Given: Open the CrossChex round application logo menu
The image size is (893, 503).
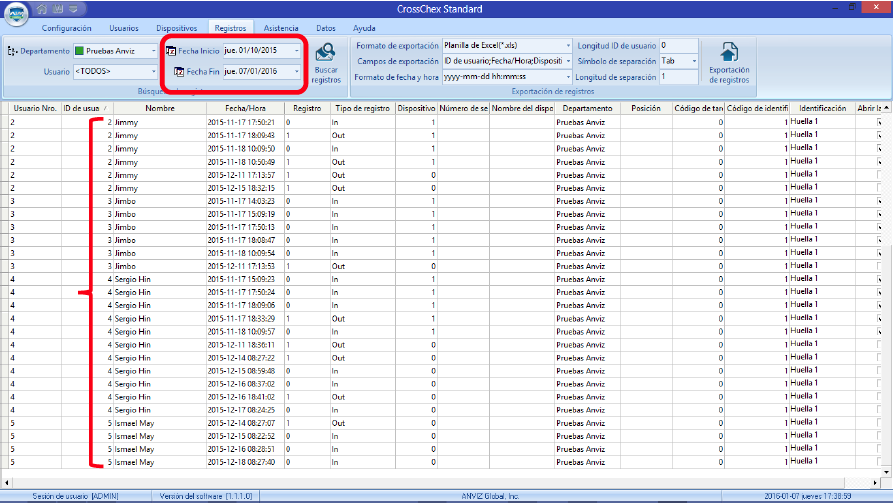Looking at the screenshot, I should 16,14.
